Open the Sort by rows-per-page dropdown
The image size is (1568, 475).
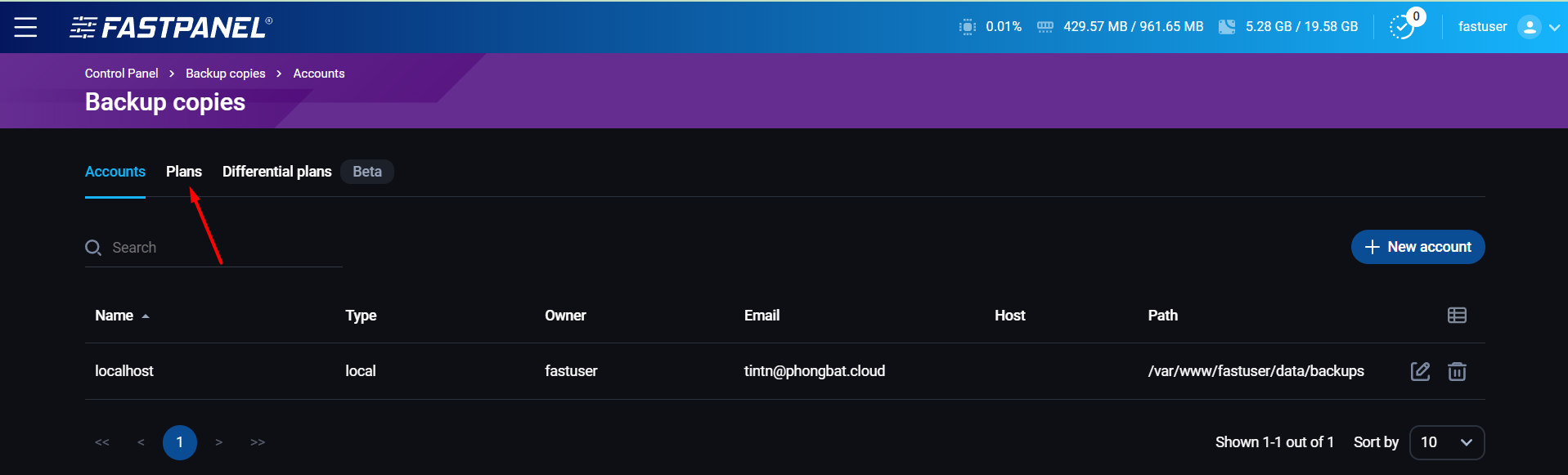(x=1446, y=442)
